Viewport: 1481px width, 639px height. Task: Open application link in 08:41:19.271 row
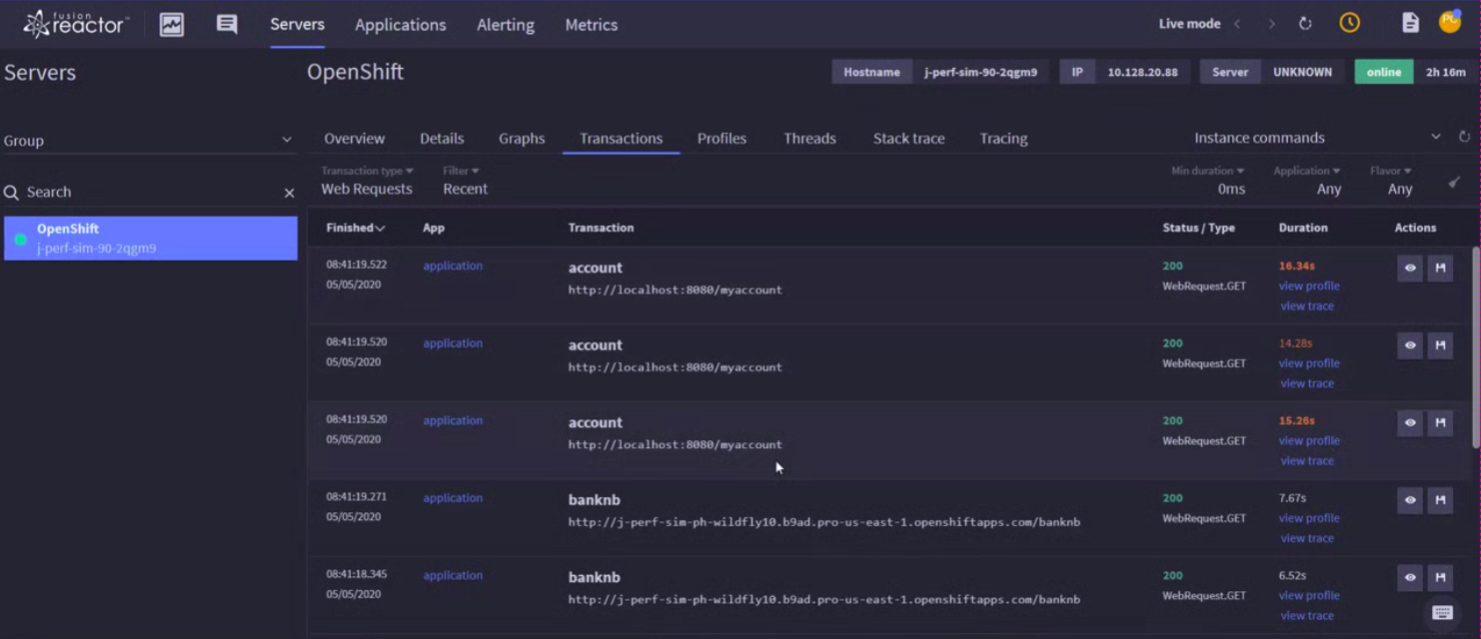pos(453,498)
